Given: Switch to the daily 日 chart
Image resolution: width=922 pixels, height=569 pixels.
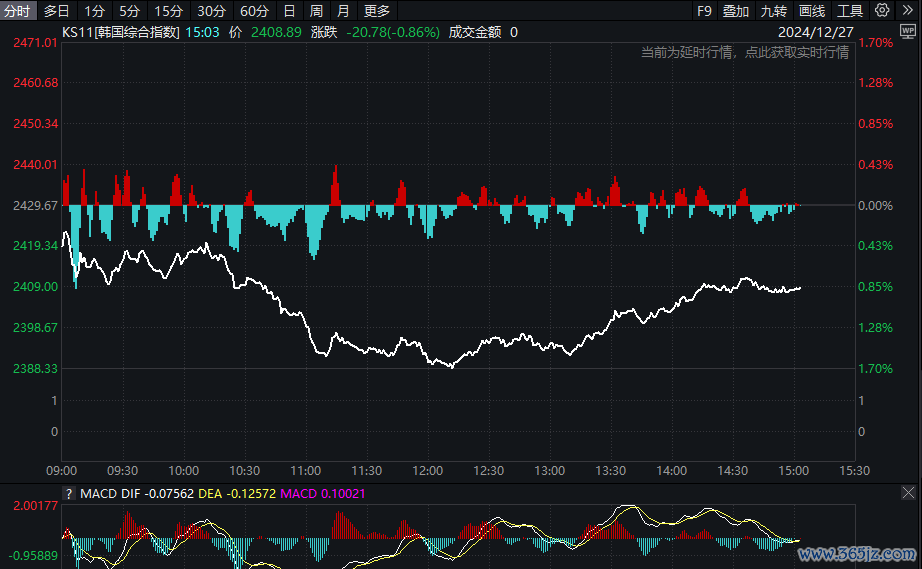Looking at the screenshot, I should click(x=289, y=11).
